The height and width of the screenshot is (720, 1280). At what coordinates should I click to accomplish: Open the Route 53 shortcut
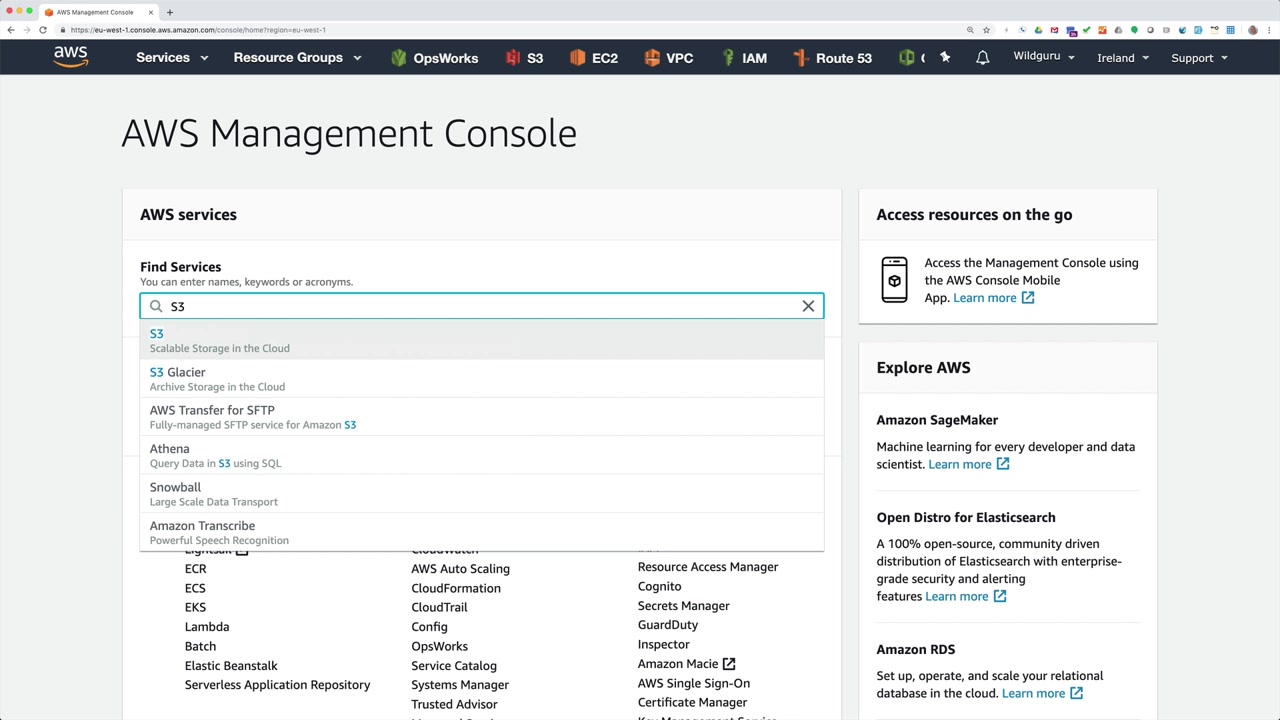tap(832, 58)
